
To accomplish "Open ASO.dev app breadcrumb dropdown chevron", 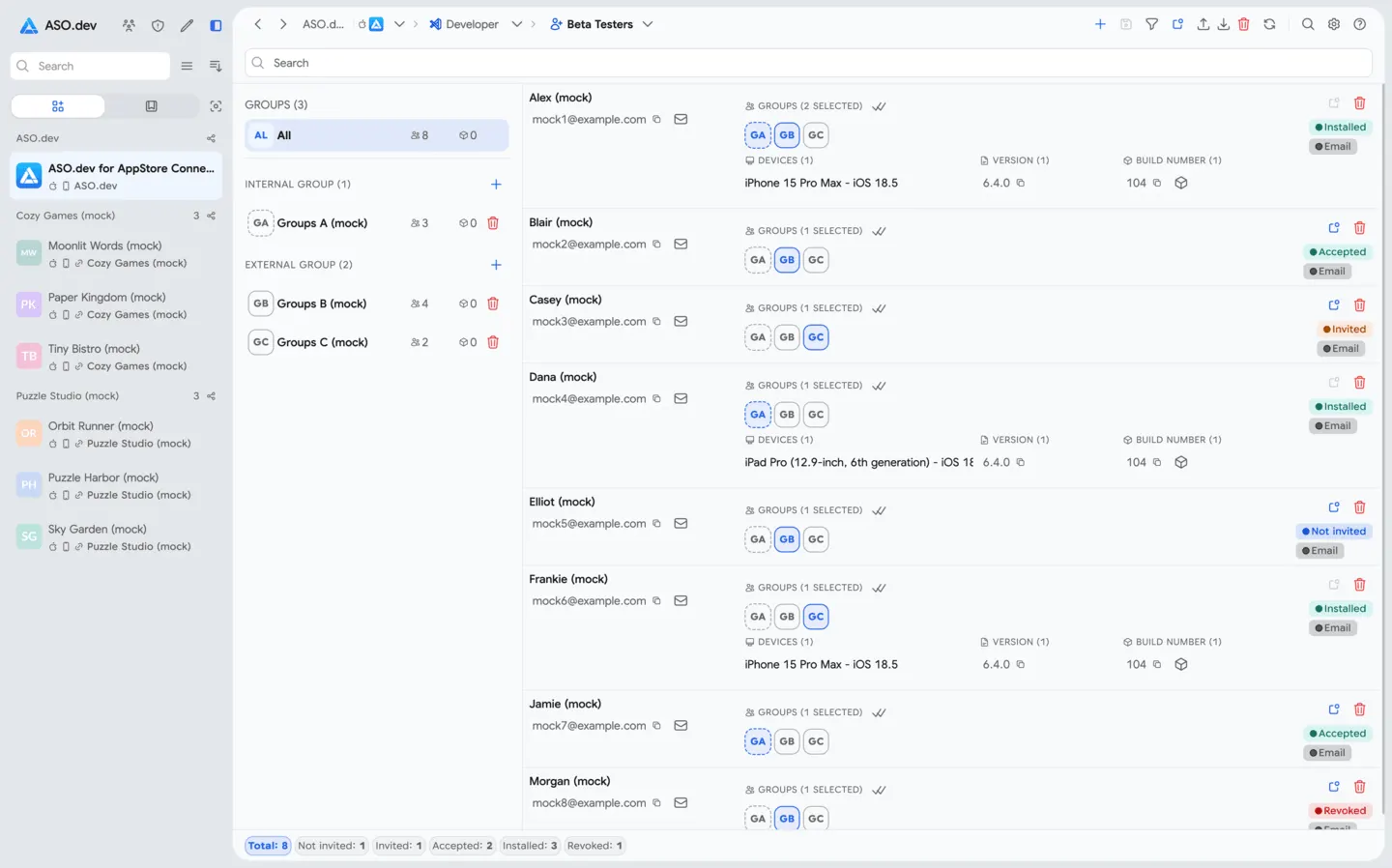I will (399, 24).
